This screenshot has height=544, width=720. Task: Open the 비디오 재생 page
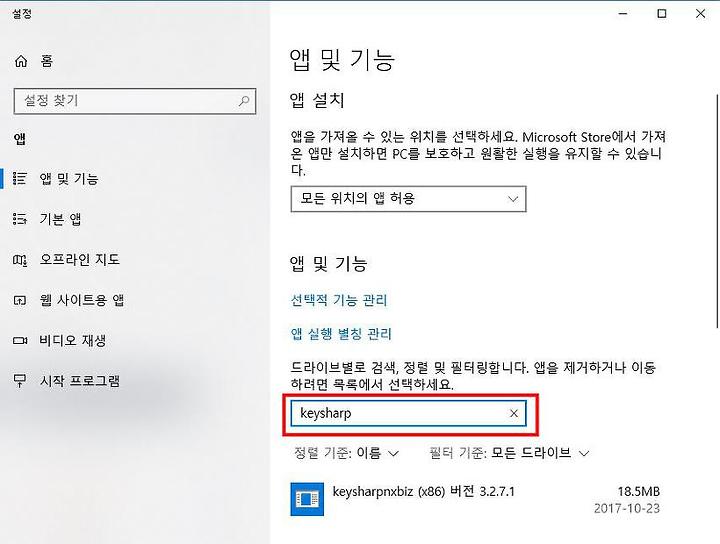pos(73,341)
